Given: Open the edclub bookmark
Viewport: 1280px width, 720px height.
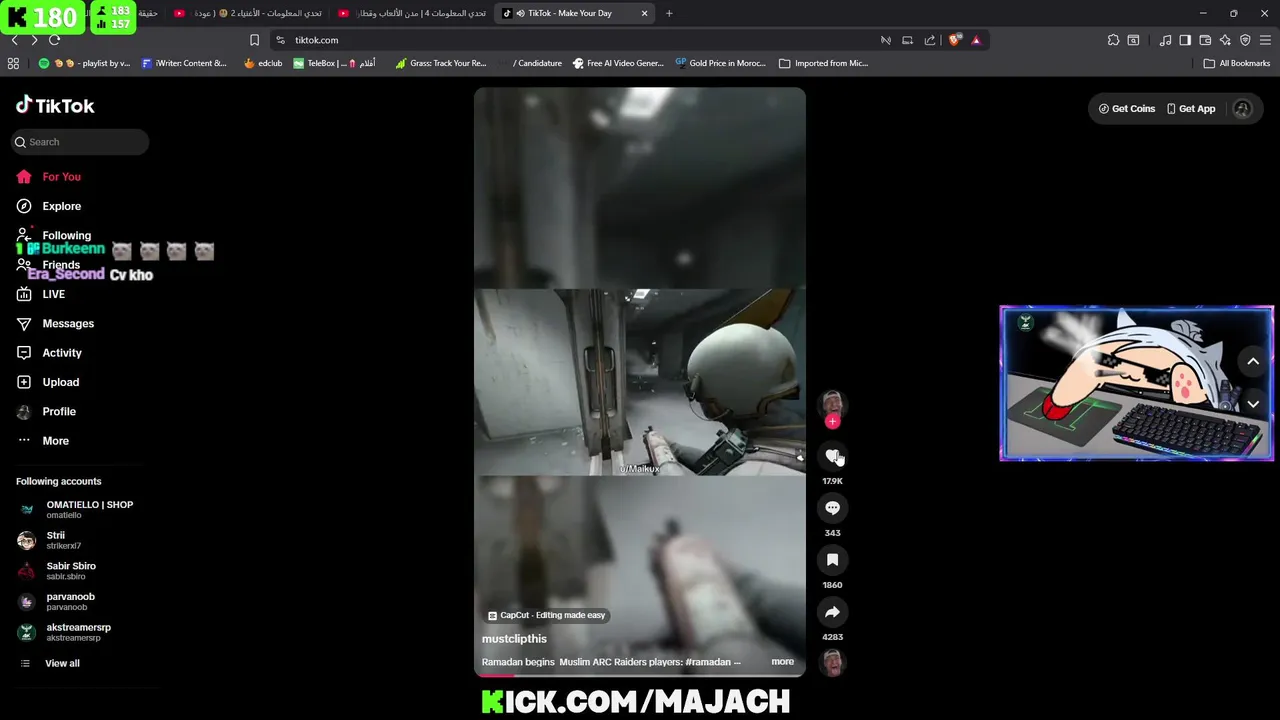Looking at the screenshot, I should pos(263,63).
